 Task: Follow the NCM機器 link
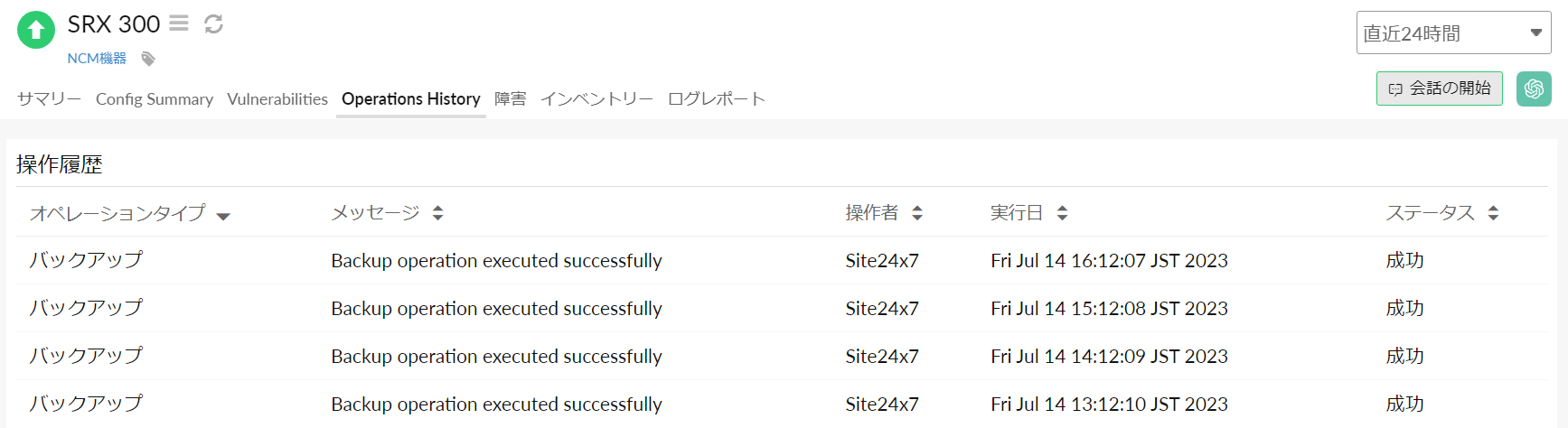(x=97, y=59)
